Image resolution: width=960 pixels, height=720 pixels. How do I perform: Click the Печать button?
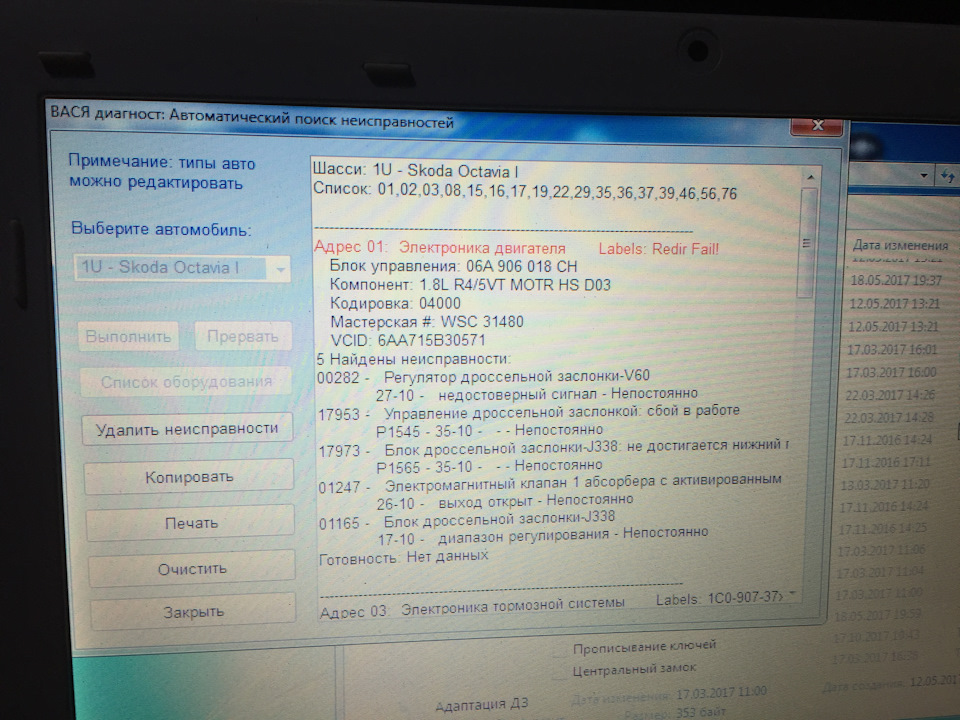pyautogui.click(x=191, y=523)
